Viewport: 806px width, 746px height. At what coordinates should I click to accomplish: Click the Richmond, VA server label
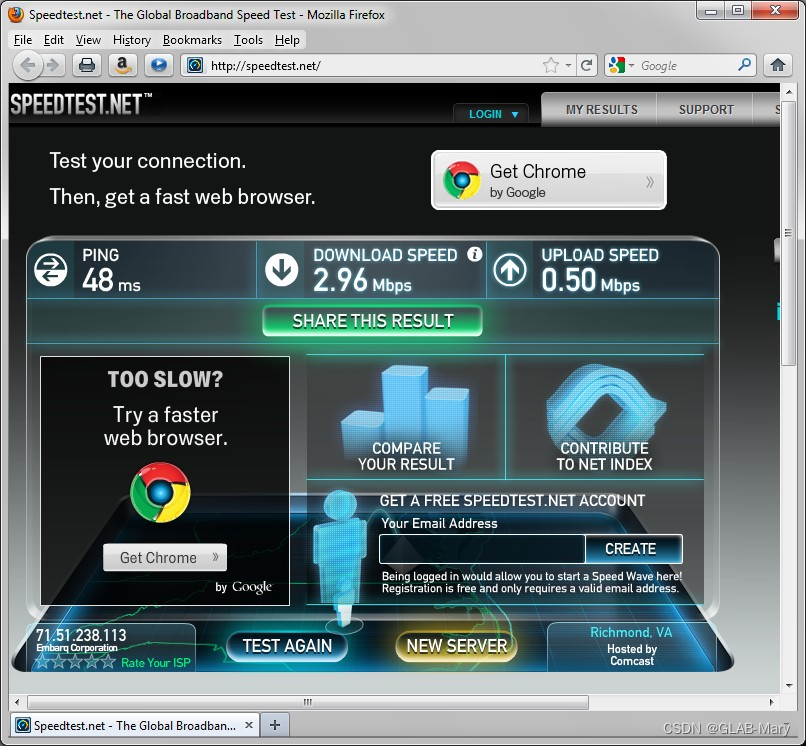point(631,632)
